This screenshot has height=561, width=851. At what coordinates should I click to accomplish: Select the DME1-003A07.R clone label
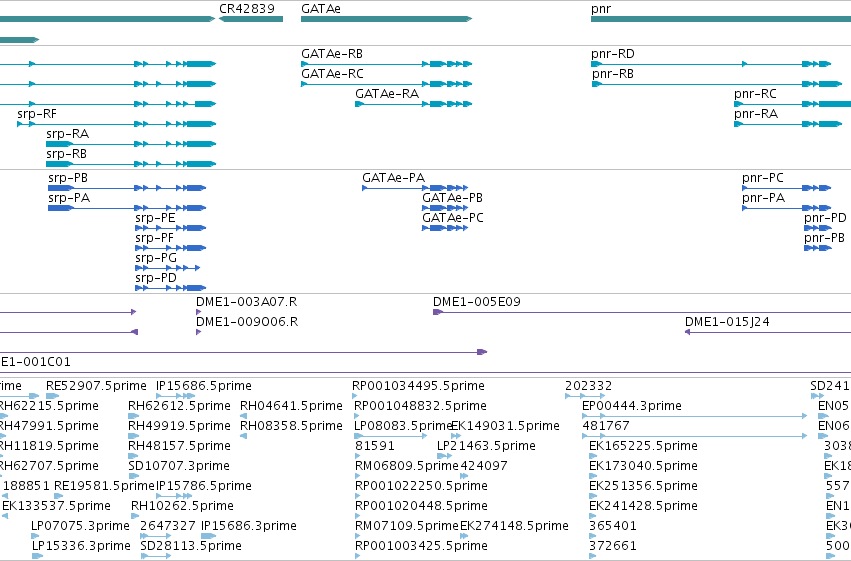(x=246, y=302)
